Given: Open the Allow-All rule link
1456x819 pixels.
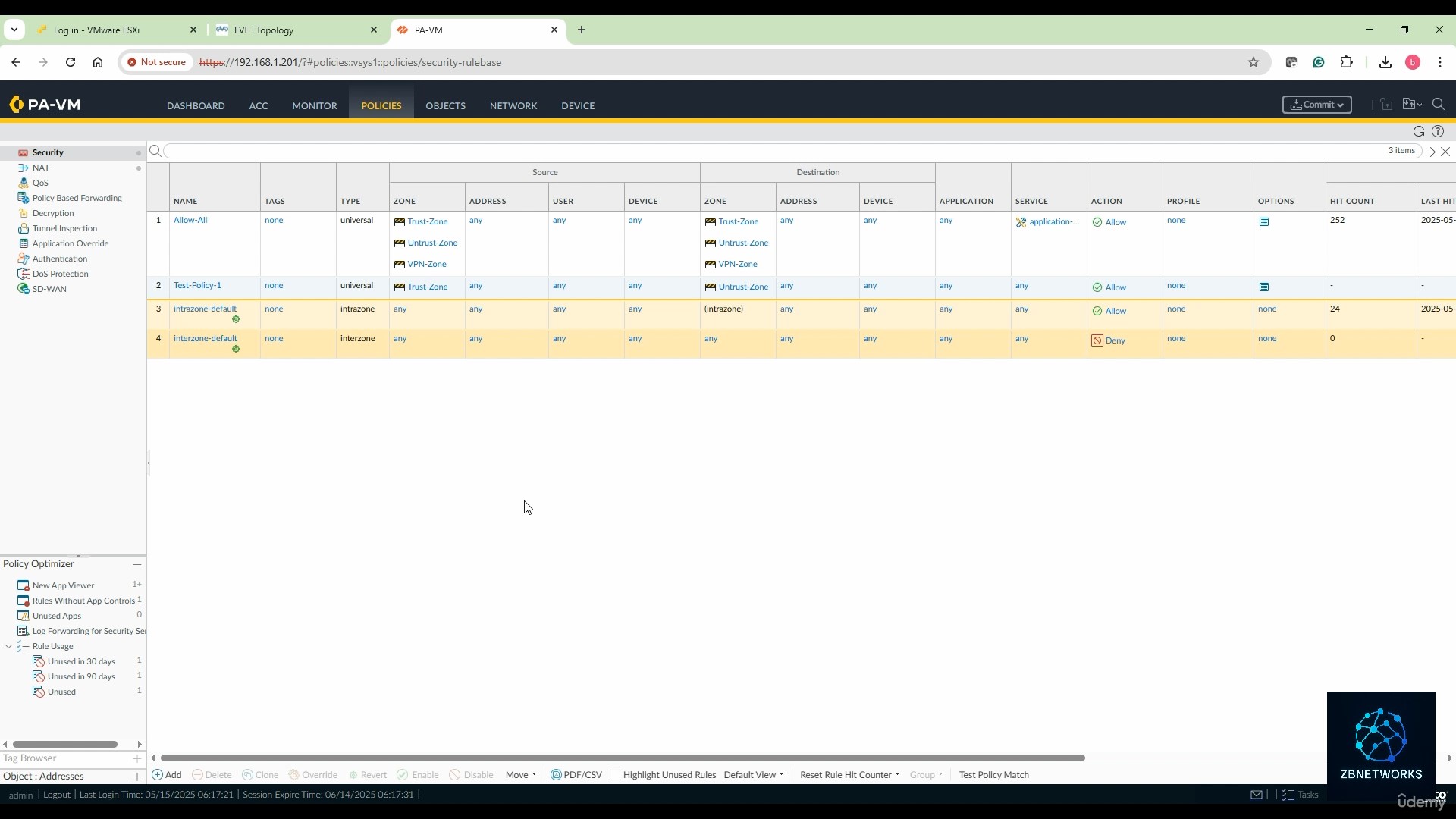Looking at the screenshot, I should 190,220.
